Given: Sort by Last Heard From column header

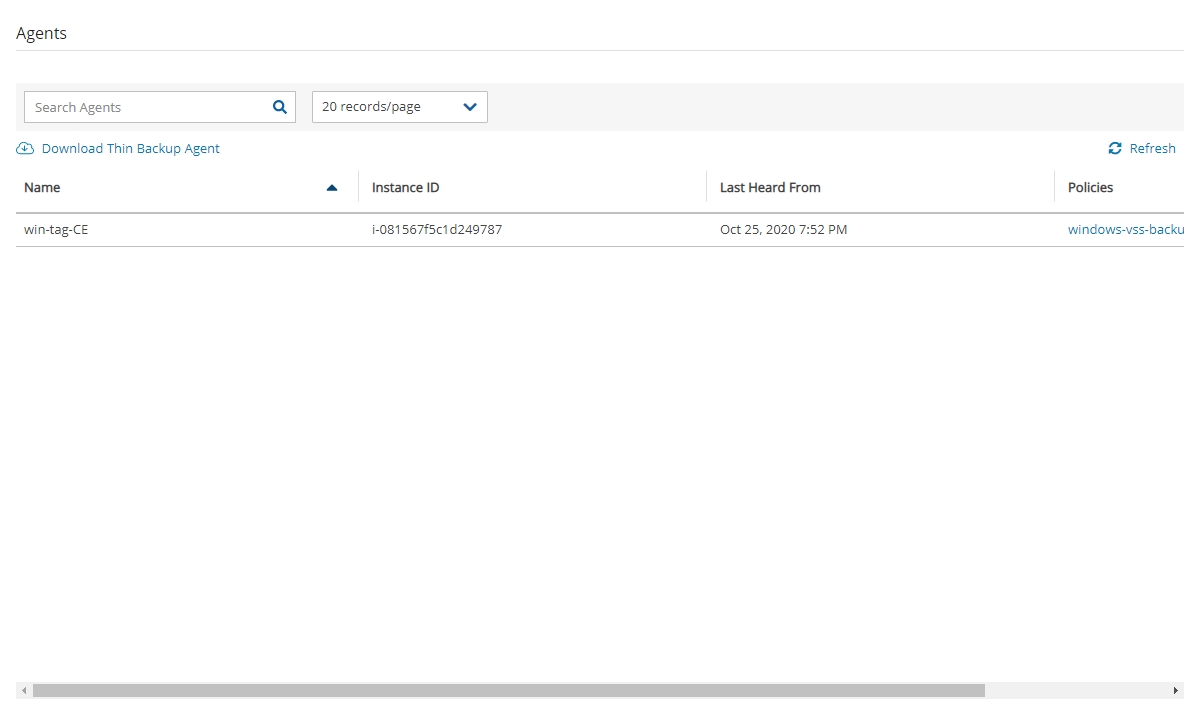Looking at the screenshot, I should pyautogui.click(x=770, y=188).
